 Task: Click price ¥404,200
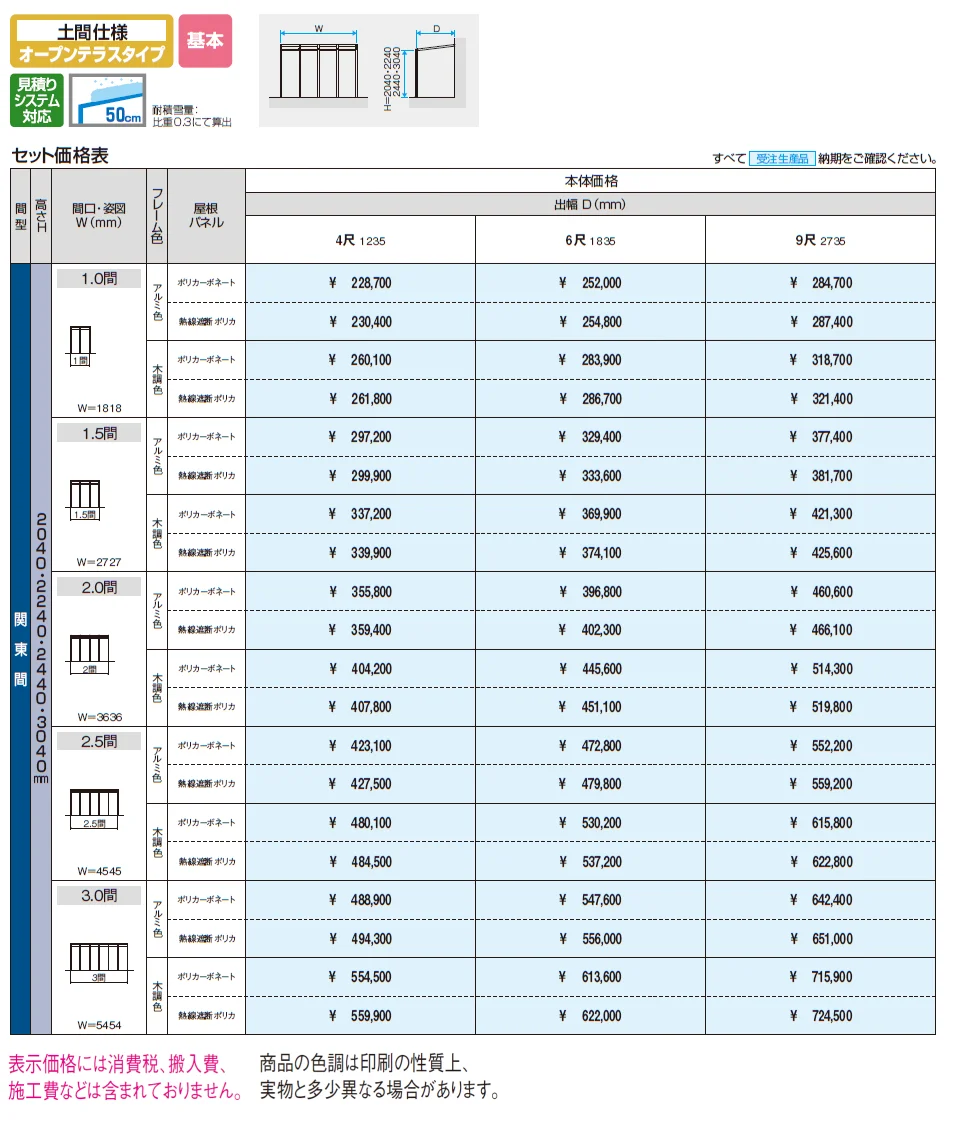tap(360, 669)
